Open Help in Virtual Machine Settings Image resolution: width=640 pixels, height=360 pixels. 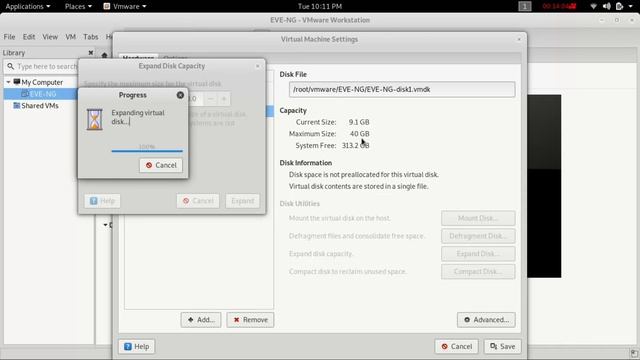pos(136,347)
